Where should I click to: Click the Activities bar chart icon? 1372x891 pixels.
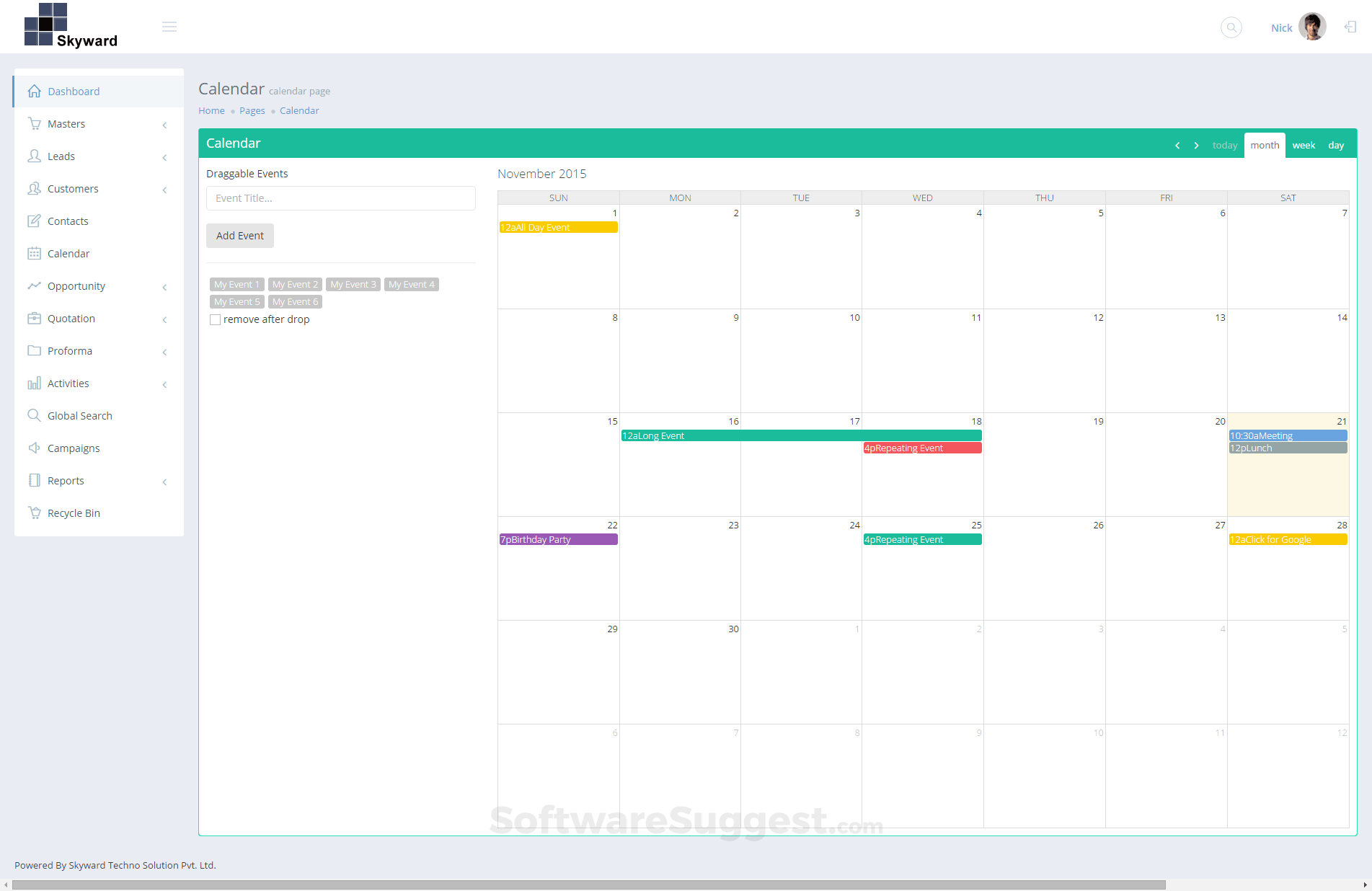coord(34,383)
